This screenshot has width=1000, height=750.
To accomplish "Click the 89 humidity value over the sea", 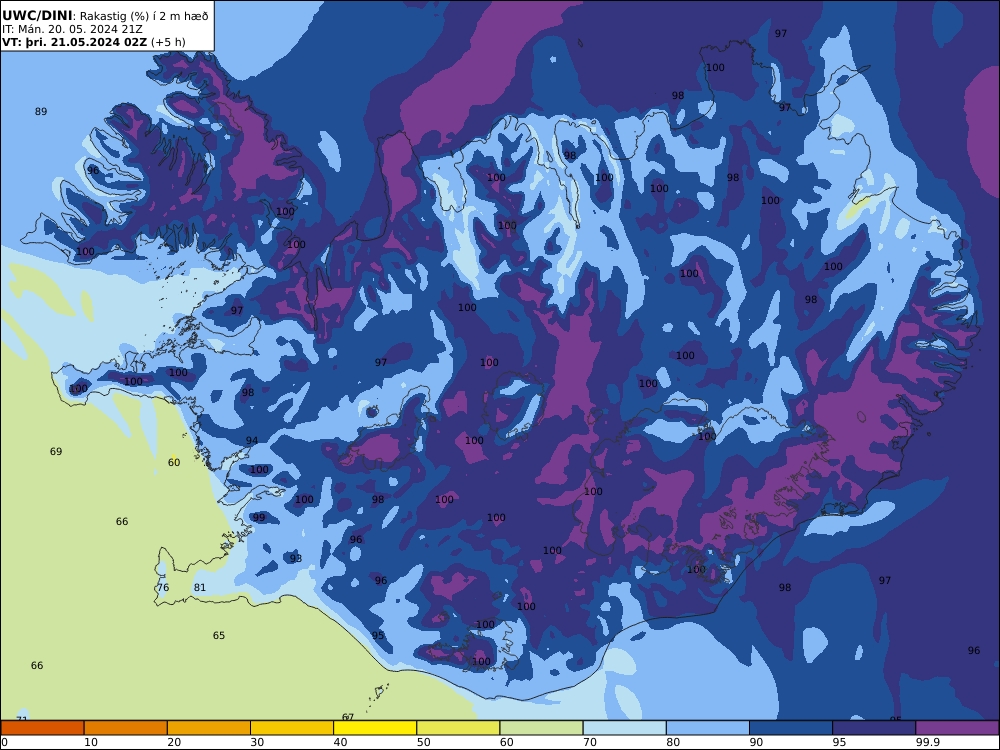I will pos(41,112).
